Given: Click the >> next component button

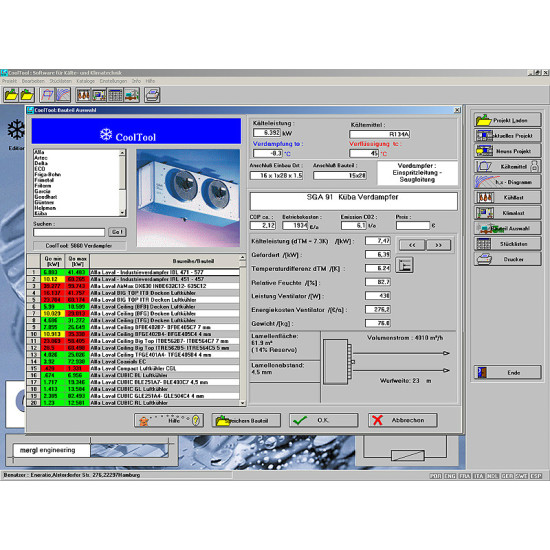Looking at the screenshot, I should (438, 245).
